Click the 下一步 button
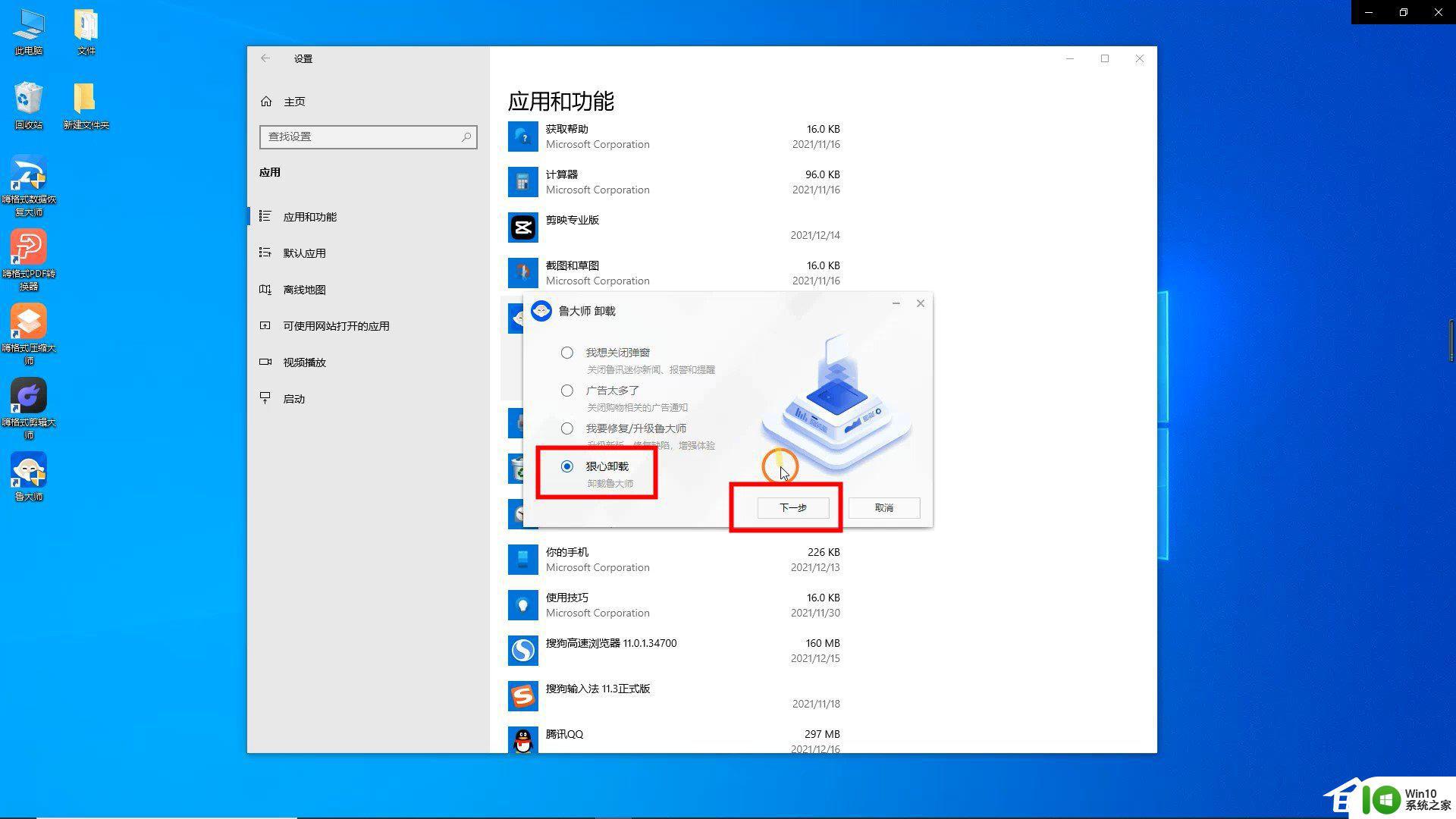This screenshot has width=1456, height=819. coord(793,508)
